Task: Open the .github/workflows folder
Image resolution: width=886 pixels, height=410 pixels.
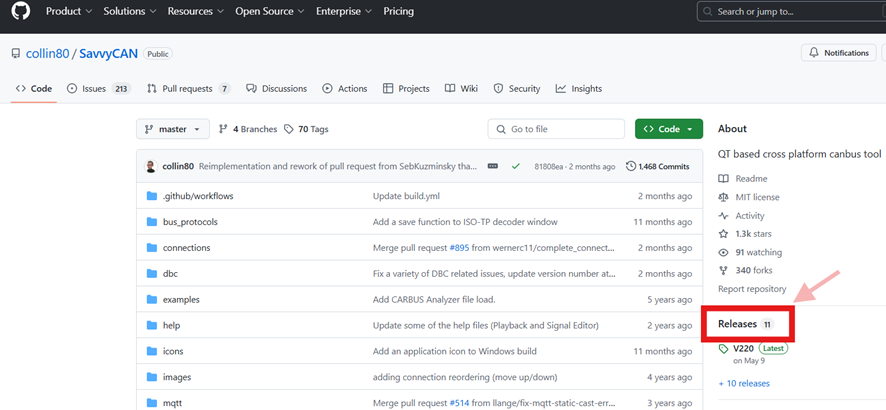Action: click(x=197, y=196)
